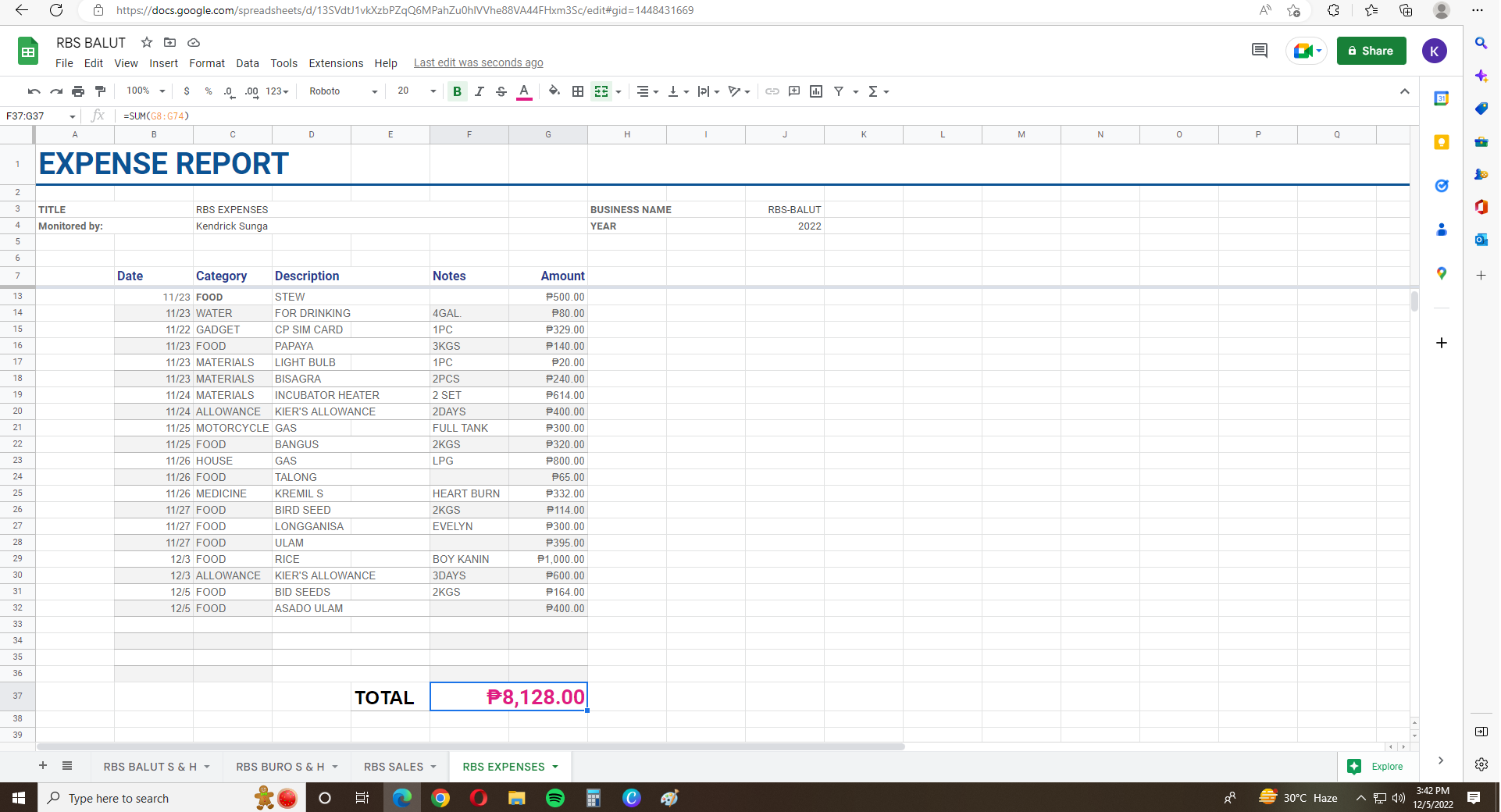
Task: Format as percent
Action: tap(209, 91)
